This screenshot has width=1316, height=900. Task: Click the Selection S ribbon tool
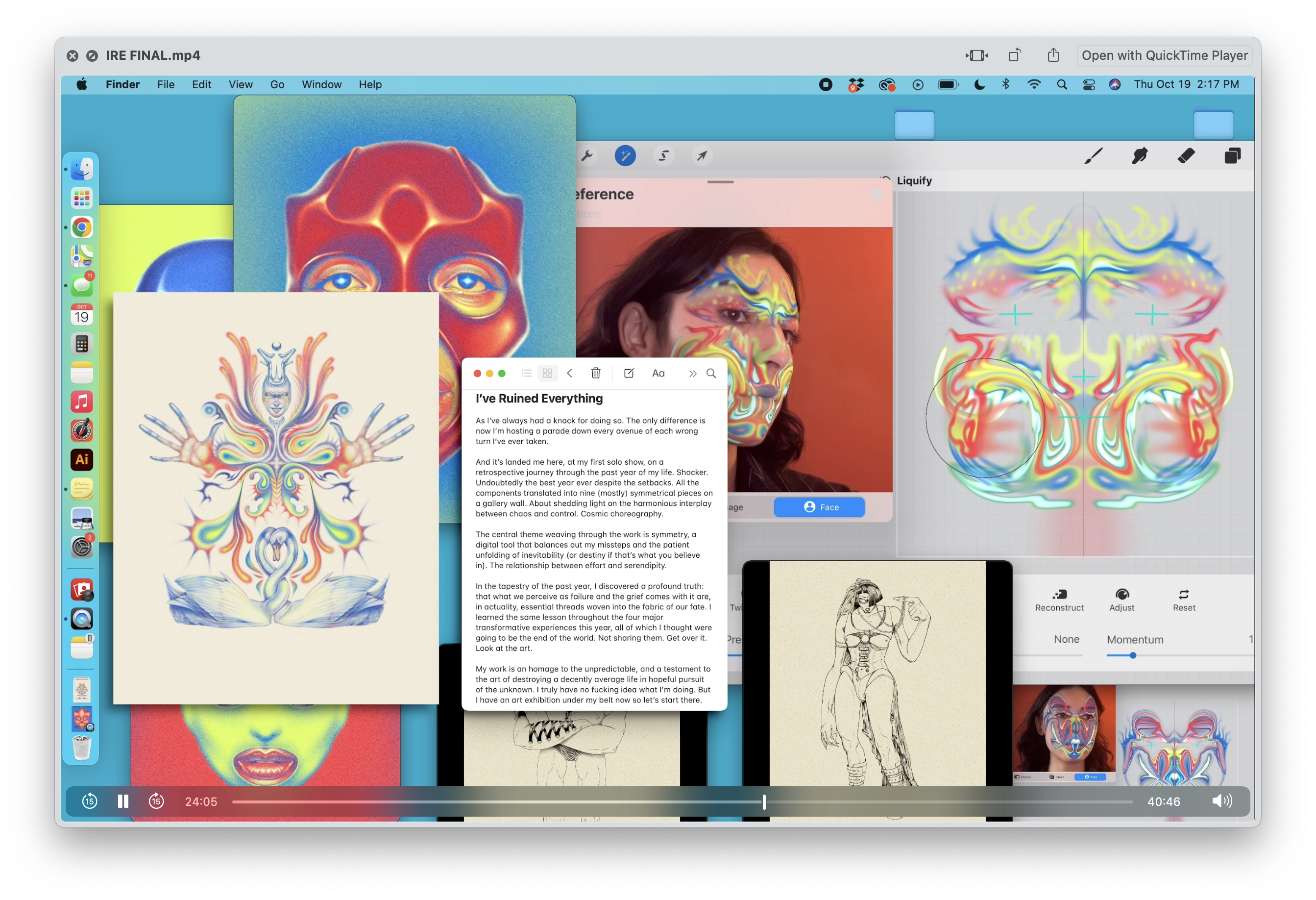[664, 156]
